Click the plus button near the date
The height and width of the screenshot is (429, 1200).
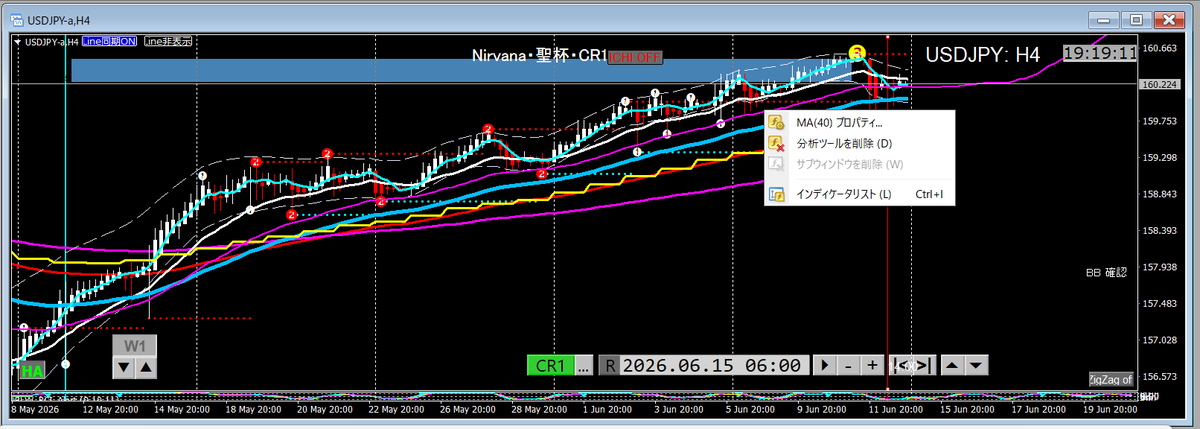coord(872,365)
